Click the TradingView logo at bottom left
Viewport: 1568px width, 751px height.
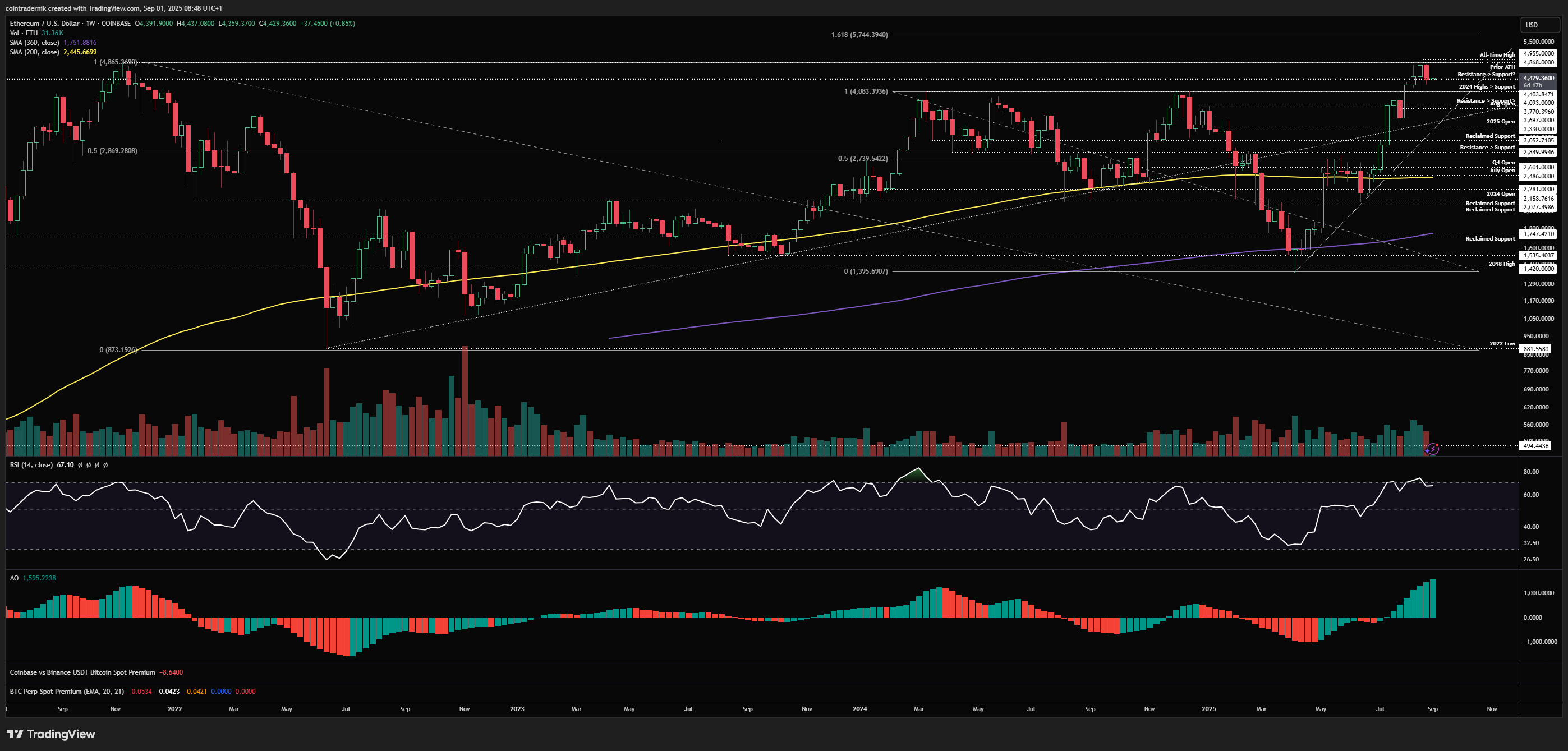pos(51,734)
